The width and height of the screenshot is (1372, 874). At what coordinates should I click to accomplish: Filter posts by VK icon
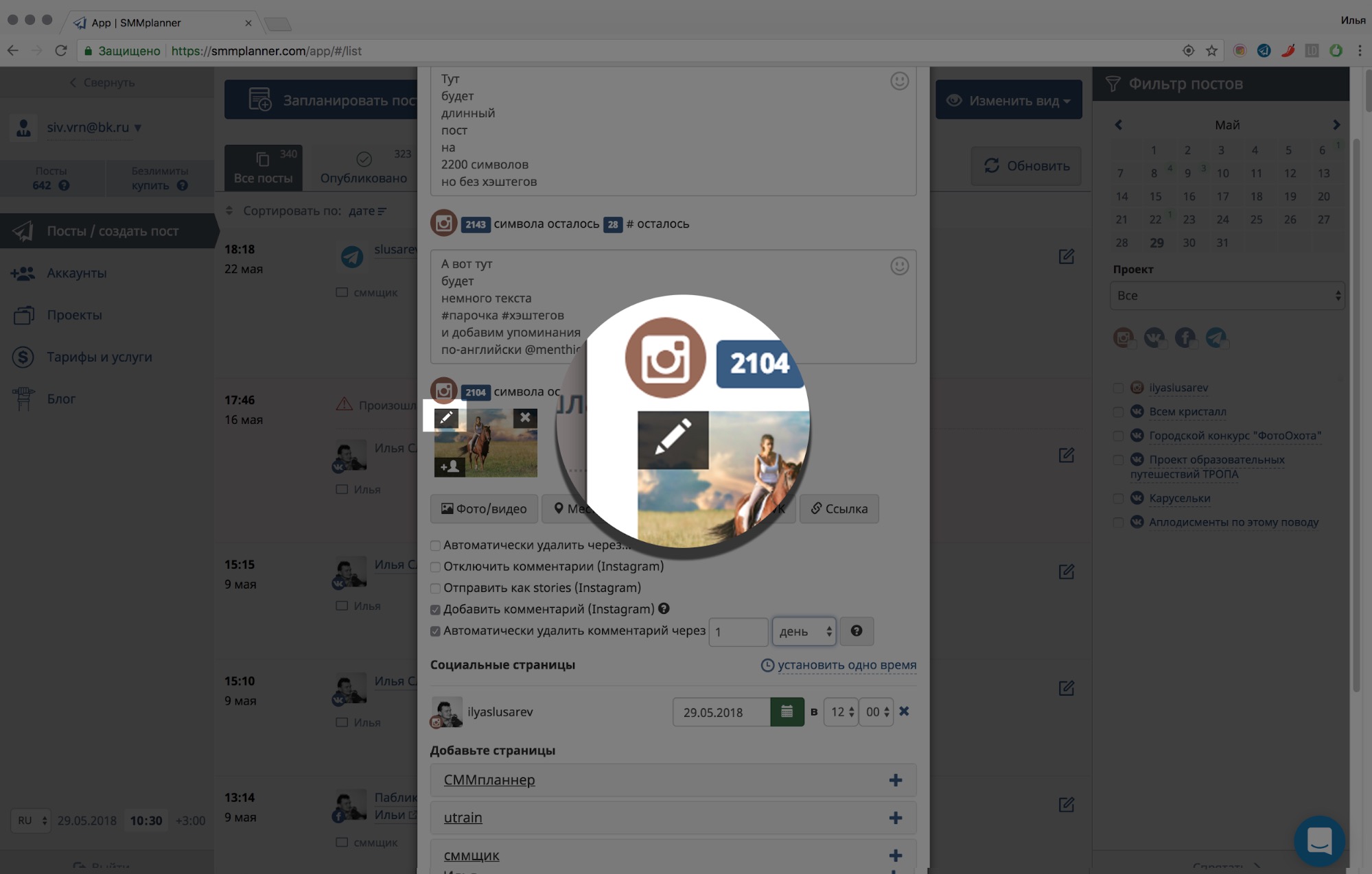pos(1154,338)
